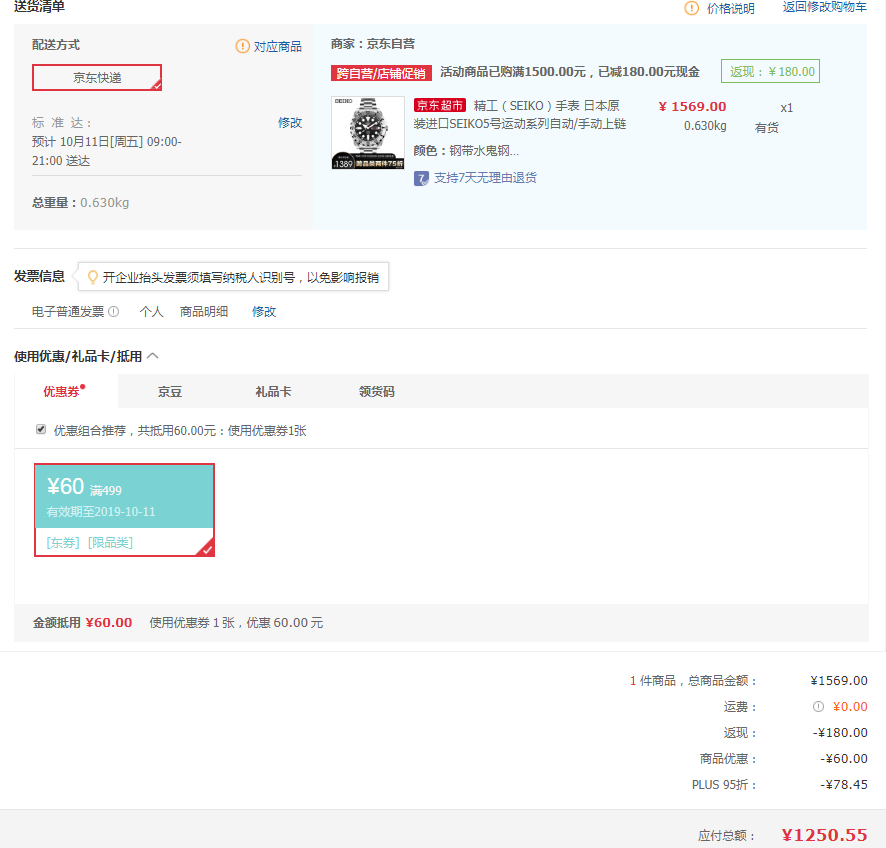The width and height of the screenshot is (886, 848).
Task: Open the 精工 SEIKO watch product title
Action: pos(520,115)
